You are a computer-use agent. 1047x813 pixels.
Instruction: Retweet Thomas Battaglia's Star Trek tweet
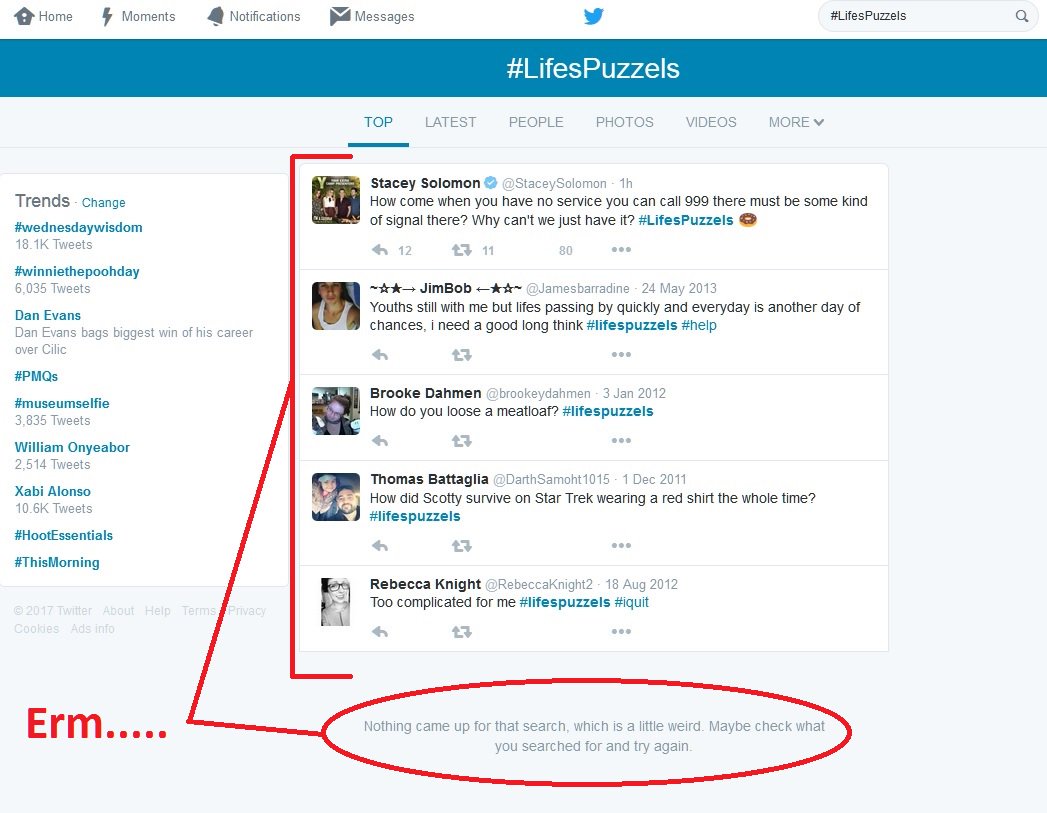pyautogui.click(x=460, y=546)
